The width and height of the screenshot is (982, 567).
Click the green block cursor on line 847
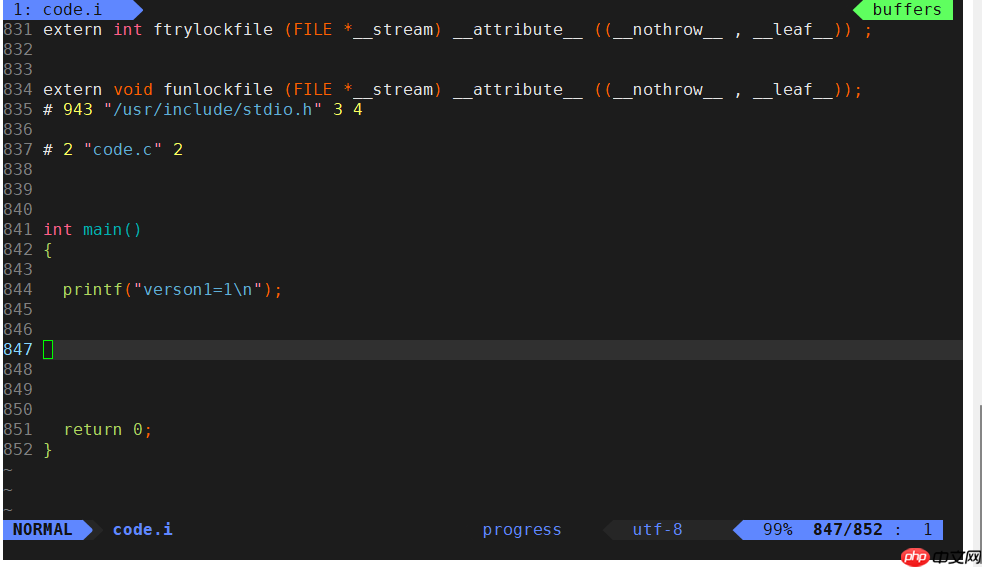48,350
